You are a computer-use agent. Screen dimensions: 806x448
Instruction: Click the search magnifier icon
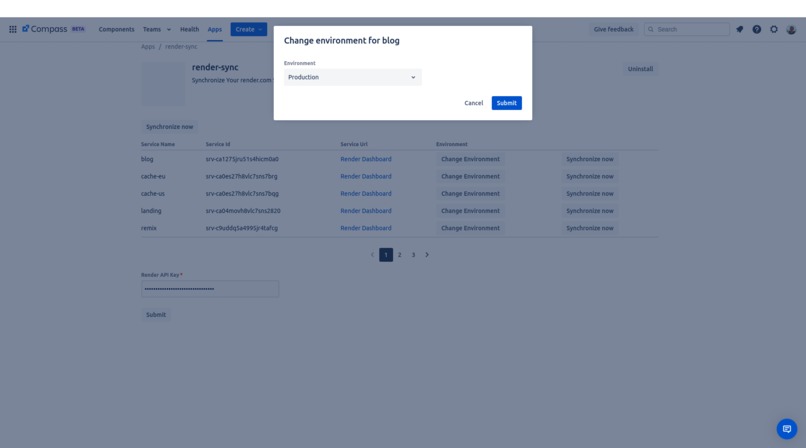coord(651,29)
